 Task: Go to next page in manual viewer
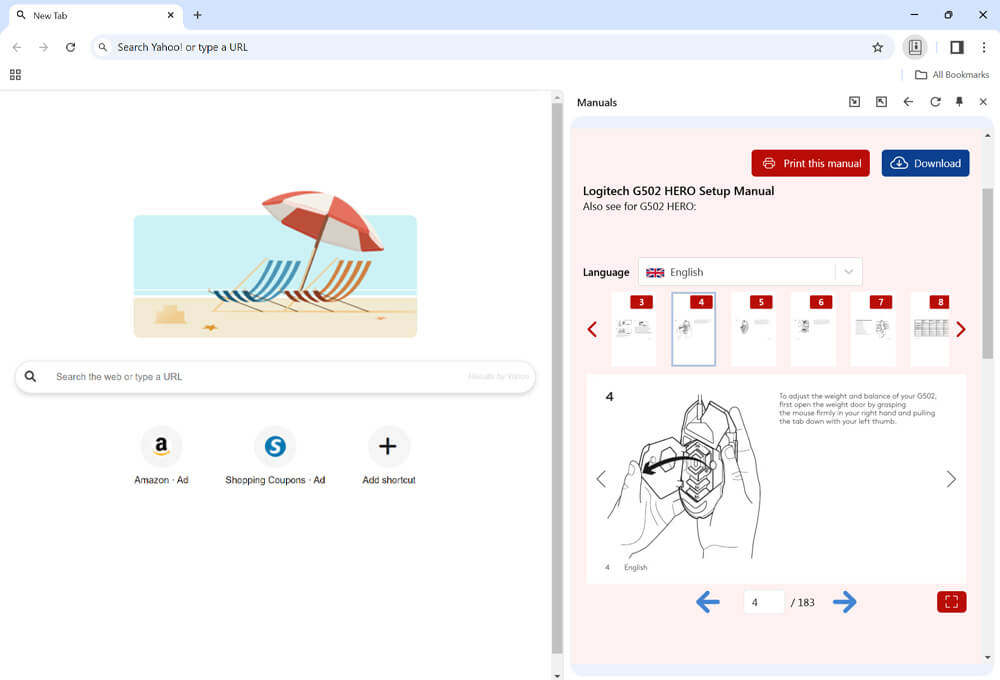[x=951, y=479]
